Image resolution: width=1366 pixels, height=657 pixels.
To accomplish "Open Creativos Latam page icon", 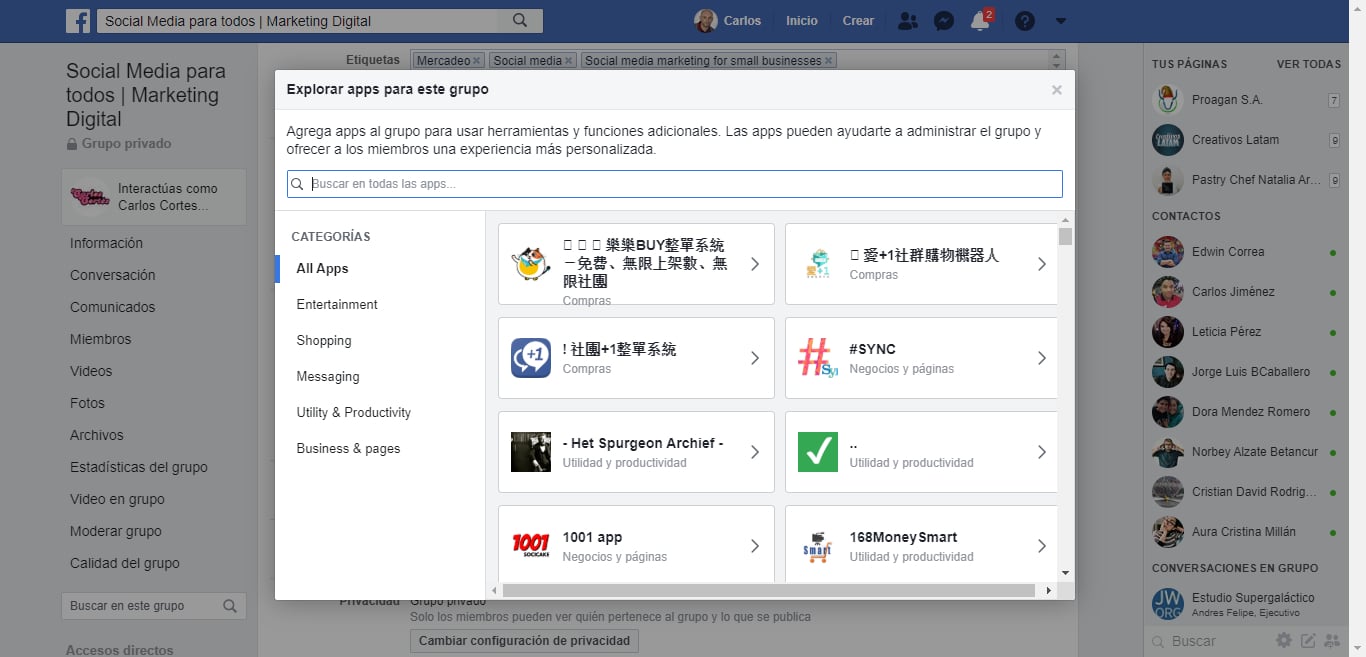I will point(1168,140).
